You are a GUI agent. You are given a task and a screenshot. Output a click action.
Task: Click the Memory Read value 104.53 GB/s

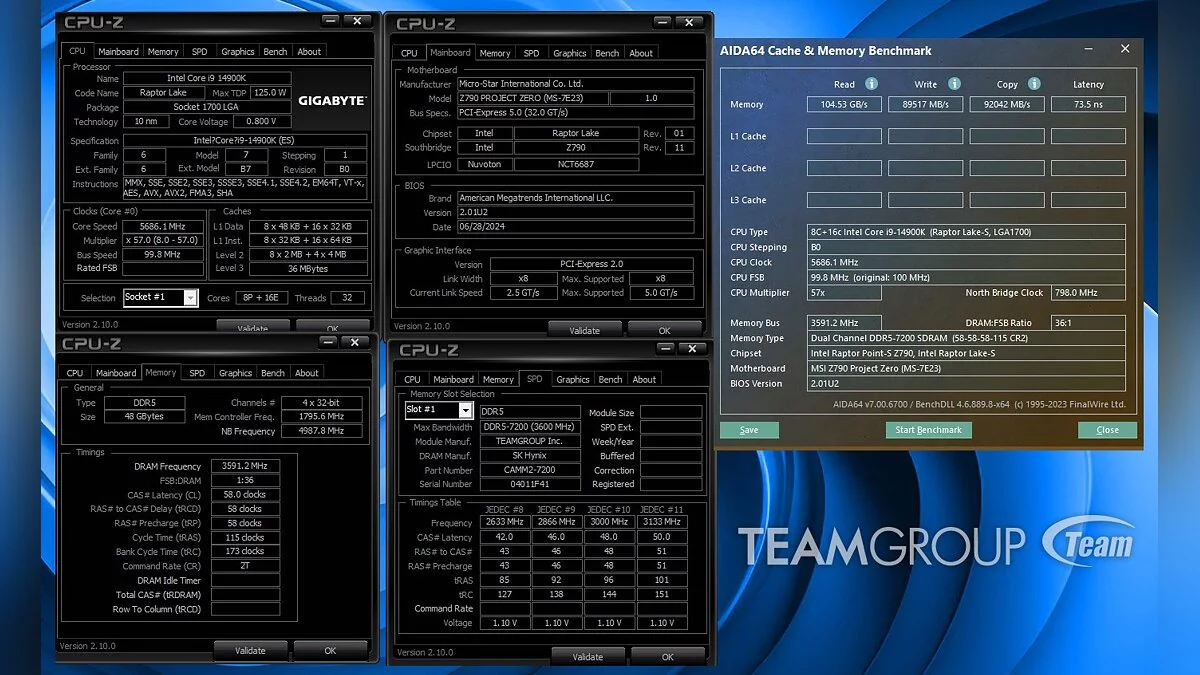click(844, 104)
